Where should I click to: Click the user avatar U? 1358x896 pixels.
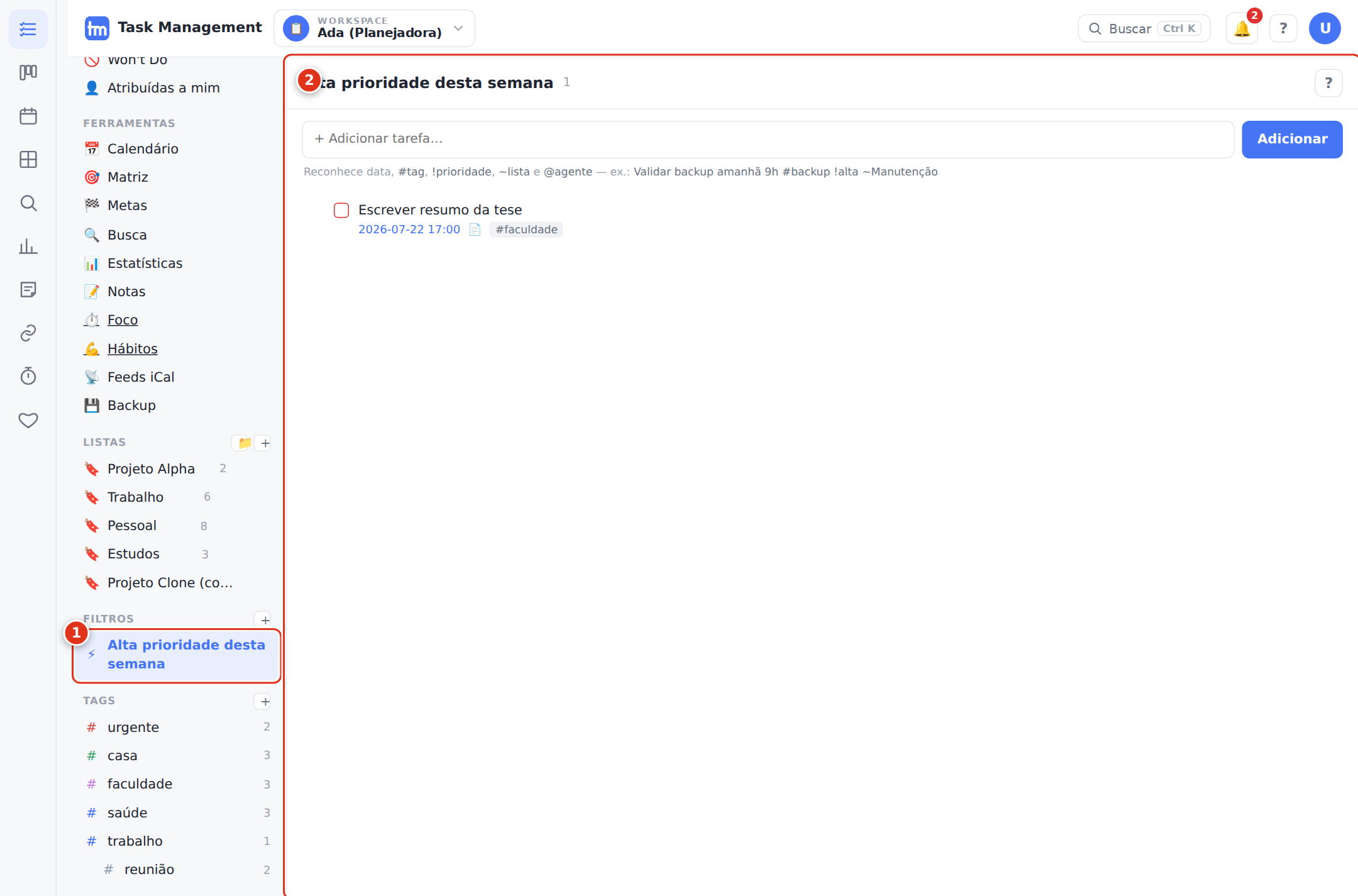coord(1325,28)
